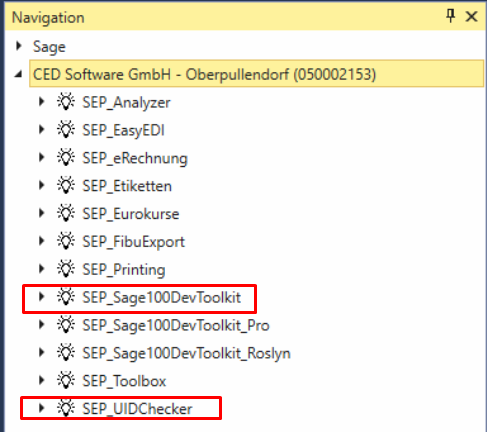Click the lightbulb icon beside SEP_EasyEDI
The height and width of the screenshot is (432, 487).
[66, 130]
